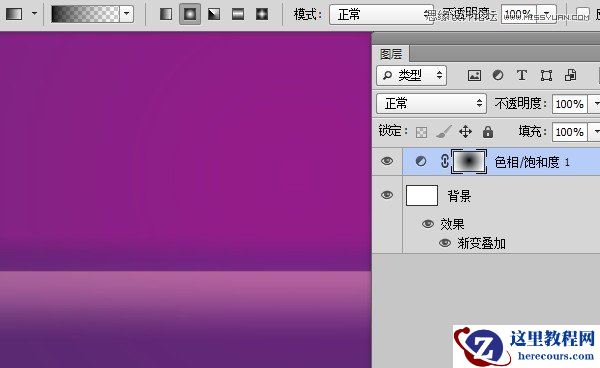Click the gradient tool preset icon
This screenshot has width=600, height=368.
click(14, 14)
